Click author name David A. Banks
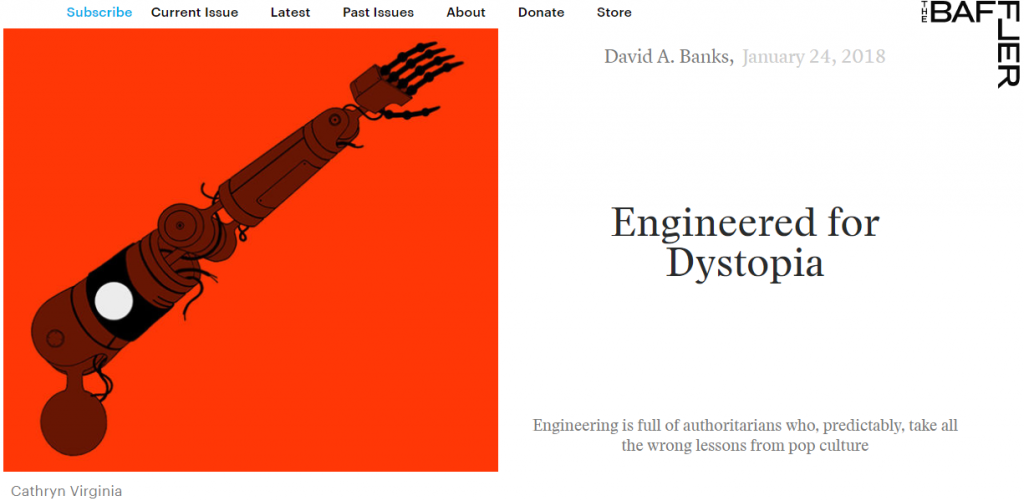The width and height of the screenshot is (1024, 501). (669, 57)
